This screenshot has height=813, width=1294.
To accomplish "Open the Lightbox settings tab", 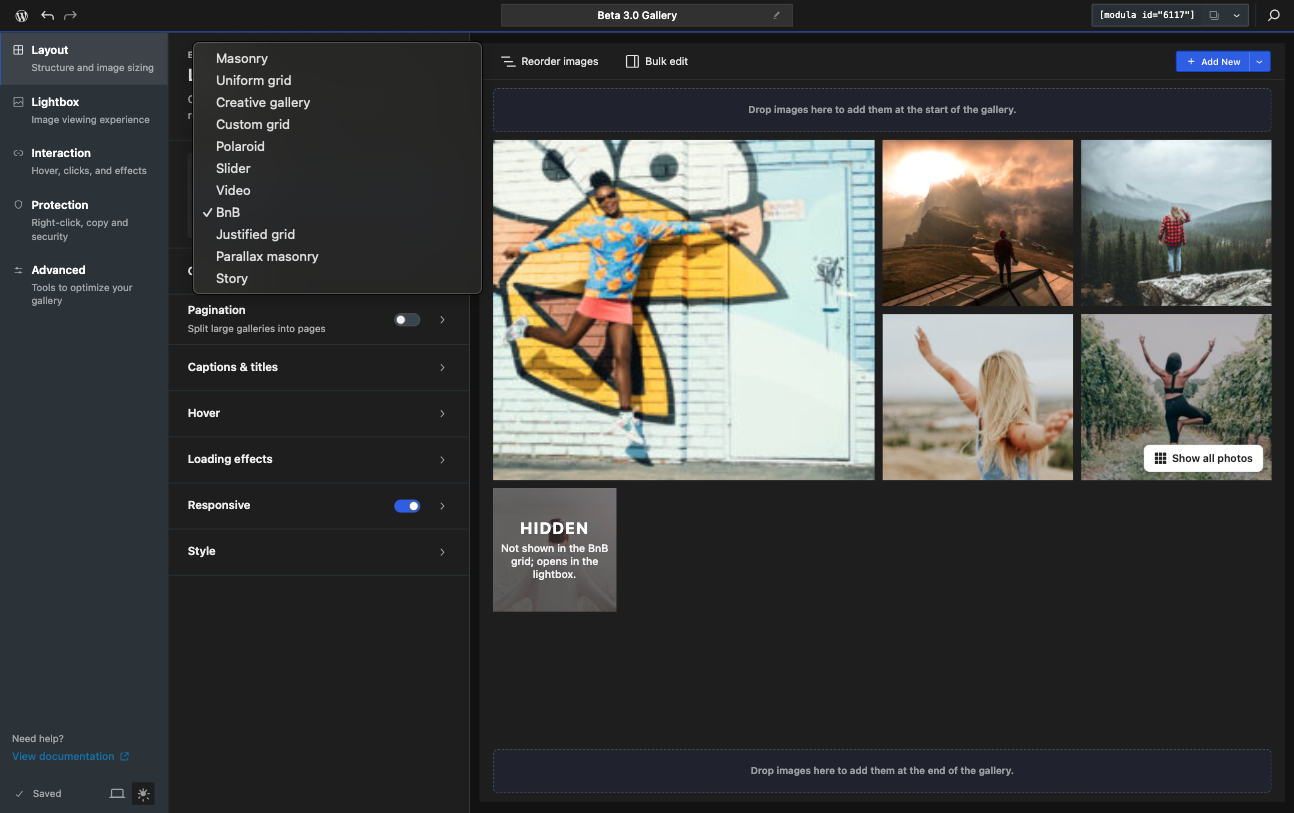I will (84, 110).
